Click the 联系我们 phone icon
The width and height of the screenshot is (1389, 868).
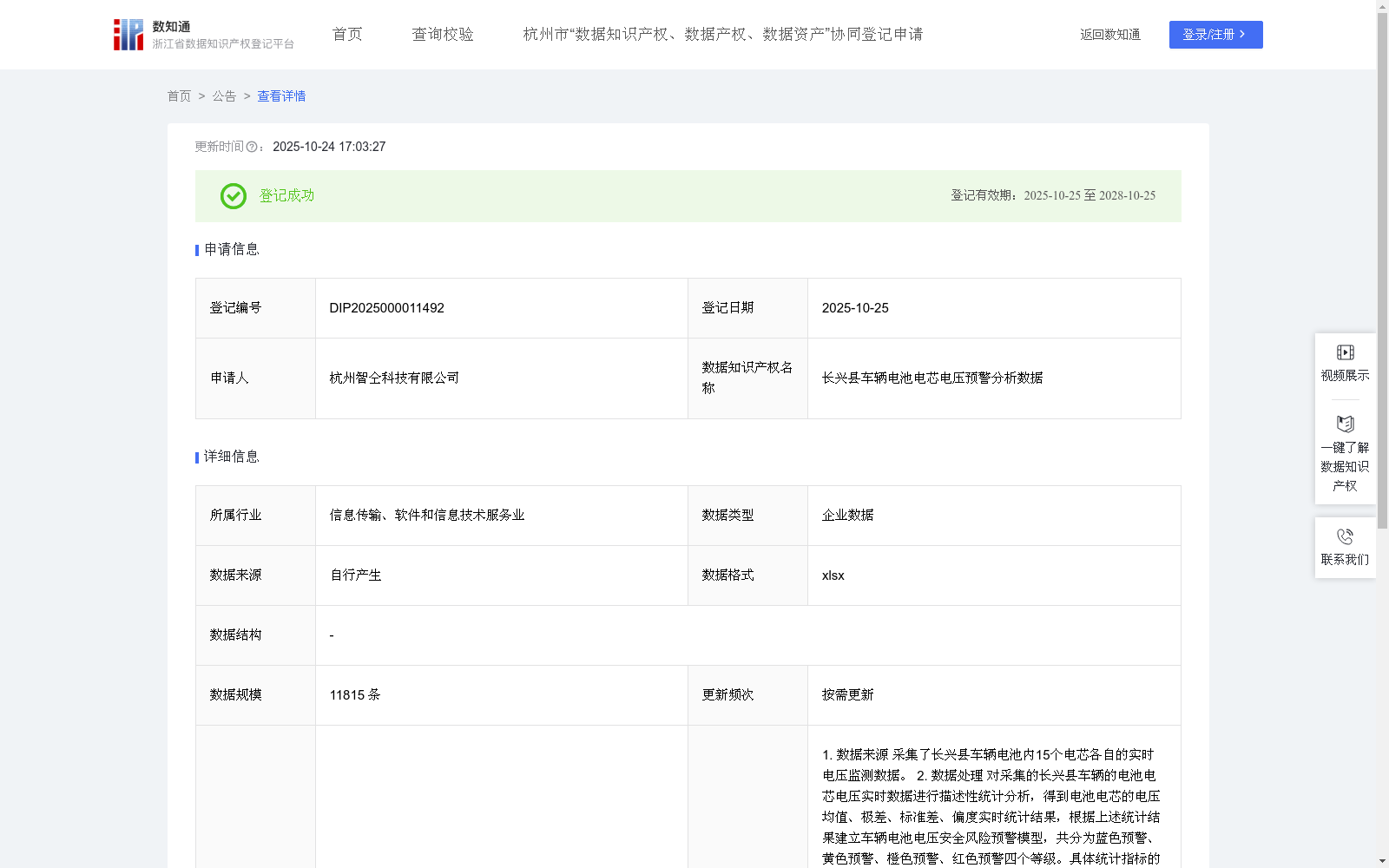coord(1346,536)
